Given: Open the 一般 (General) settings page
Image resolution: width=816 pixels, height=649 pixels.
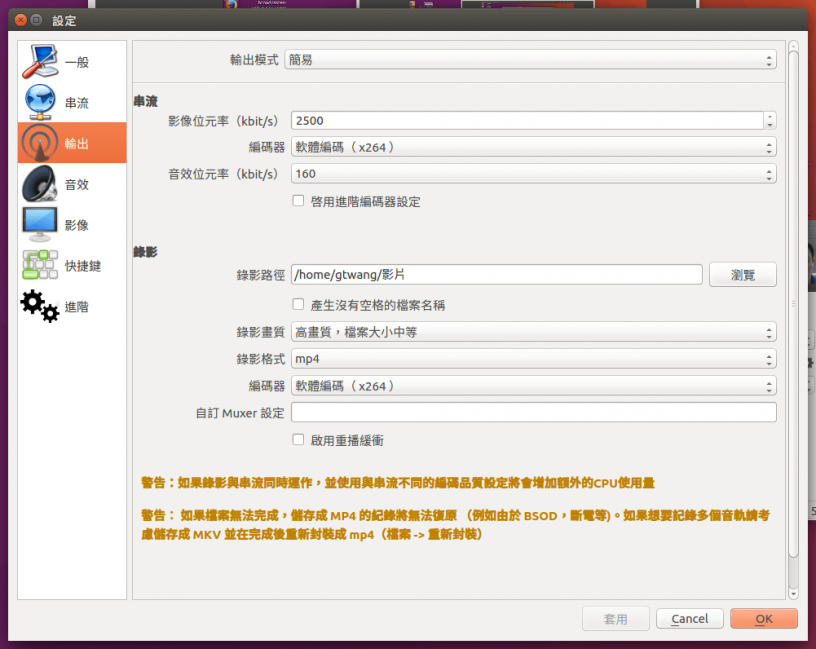Looking at the screenshot, I should point(71,60).
